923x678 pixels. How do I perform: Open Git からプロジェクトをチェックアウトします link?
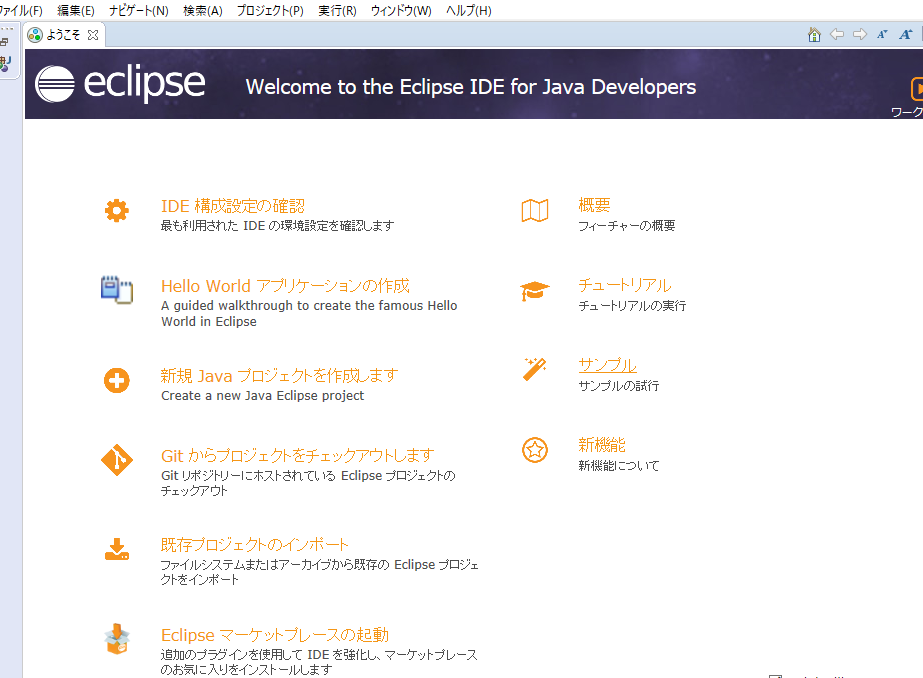pos(298,456)
